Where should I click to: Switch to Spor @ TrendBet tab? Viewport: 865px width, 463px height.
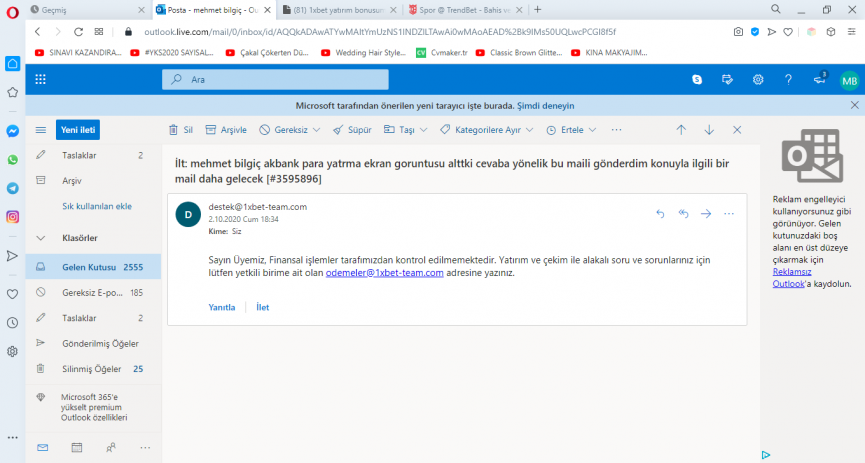pyautogui.click(x=465, y=10)
